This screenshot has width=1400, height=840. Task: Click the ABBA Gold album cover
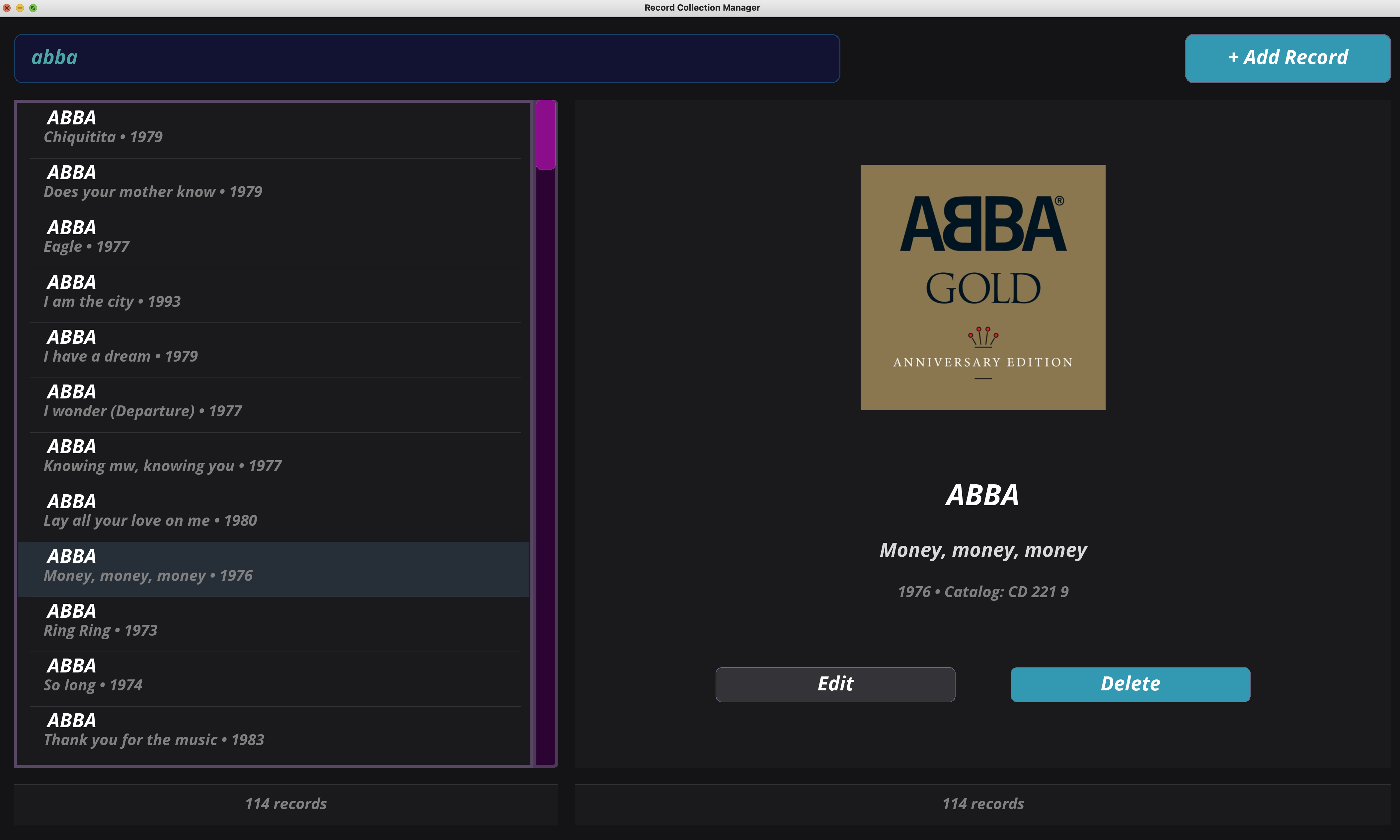[982, 287]
